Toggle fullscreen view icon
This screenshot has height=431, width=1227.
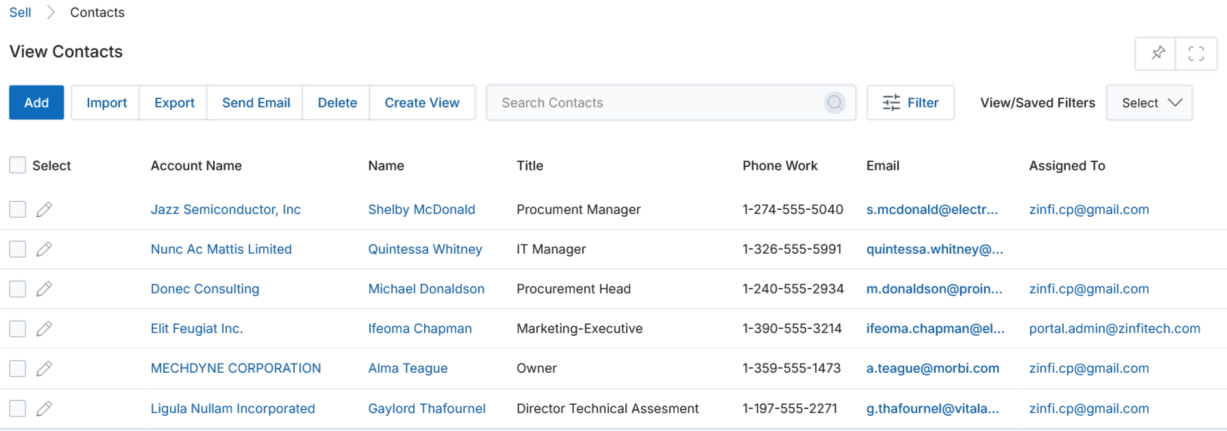[1196, 53]
